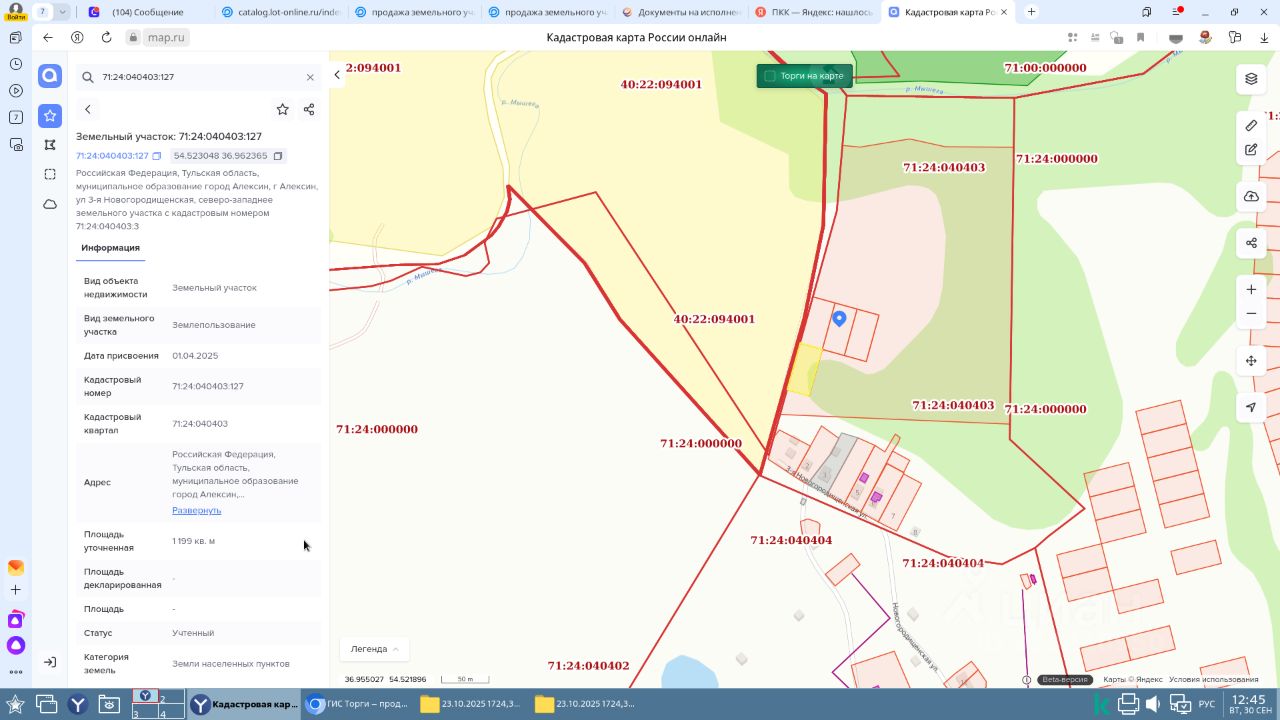1280x720 pixels.
Task: Switch to the ПКК — Яндекс tab
Action: click(x=814, y=12)
